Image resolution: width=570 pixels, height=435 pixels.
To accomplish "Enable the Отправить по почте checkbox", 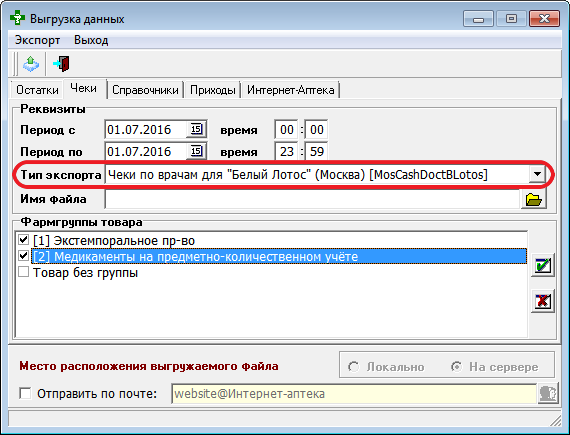I will click(x=25, y=393).
